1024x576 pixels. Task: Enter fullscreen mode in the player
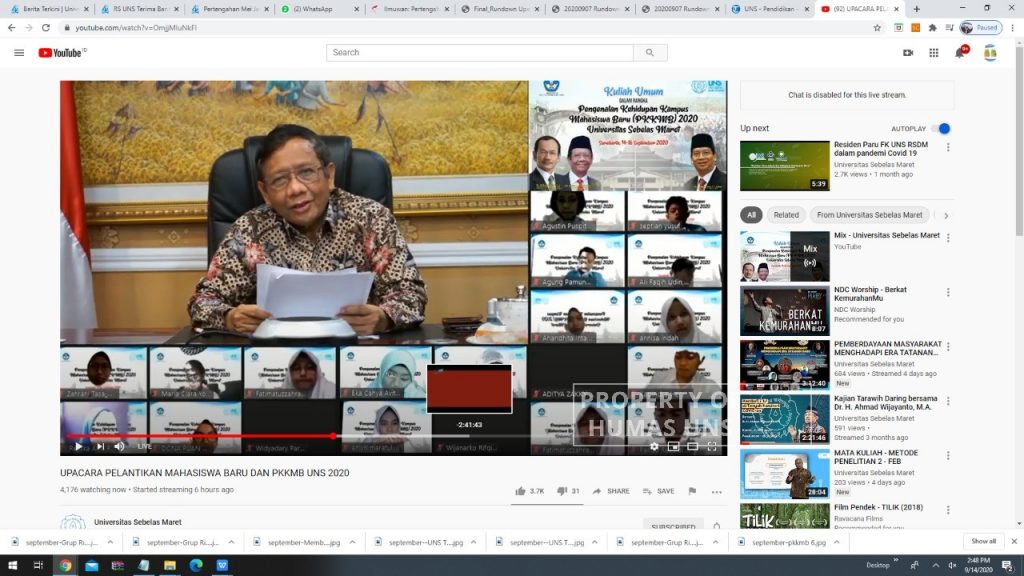pyautogui.click(x=712, y=447)
